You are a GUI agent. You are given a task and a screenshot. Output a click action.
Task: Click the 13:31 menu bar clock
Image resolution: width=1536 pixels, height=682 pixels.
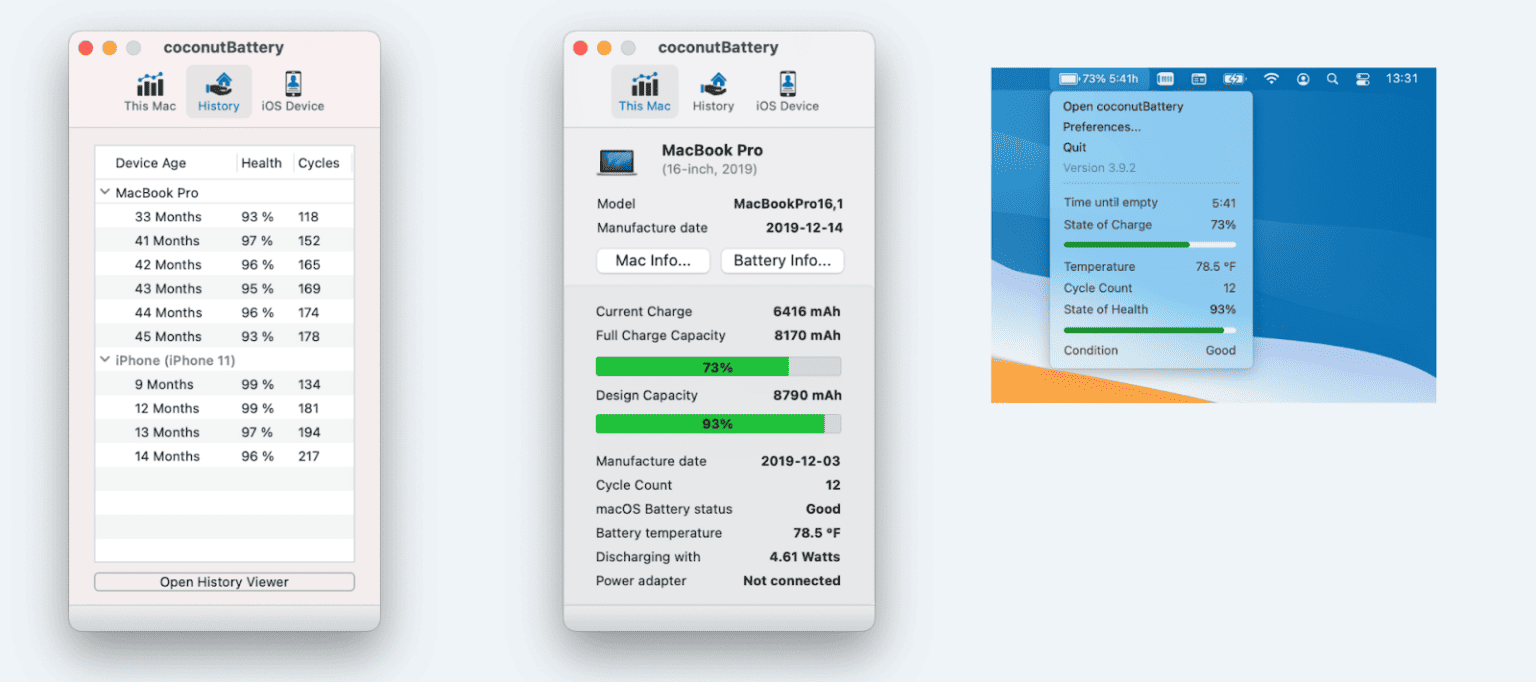pos(1402,78)
